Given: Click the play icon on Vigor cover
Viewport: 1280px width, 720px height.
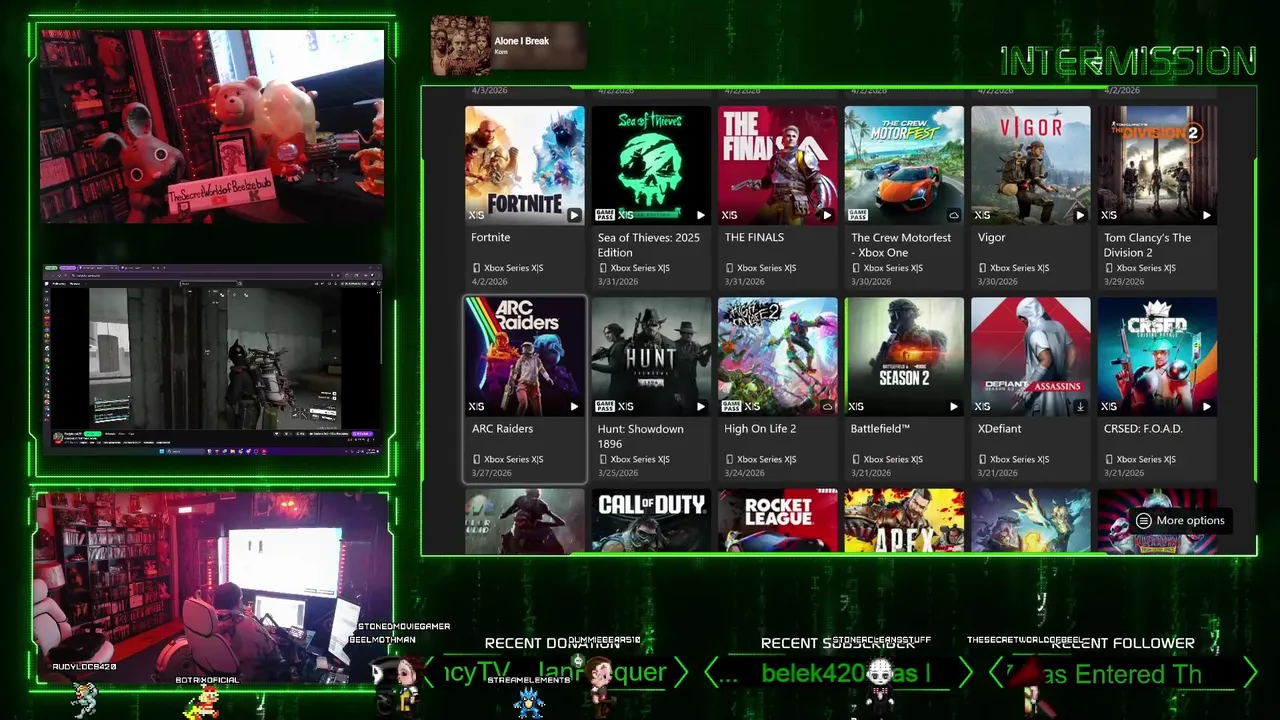Looking at the screenshot, I should tap(1080, 215).
